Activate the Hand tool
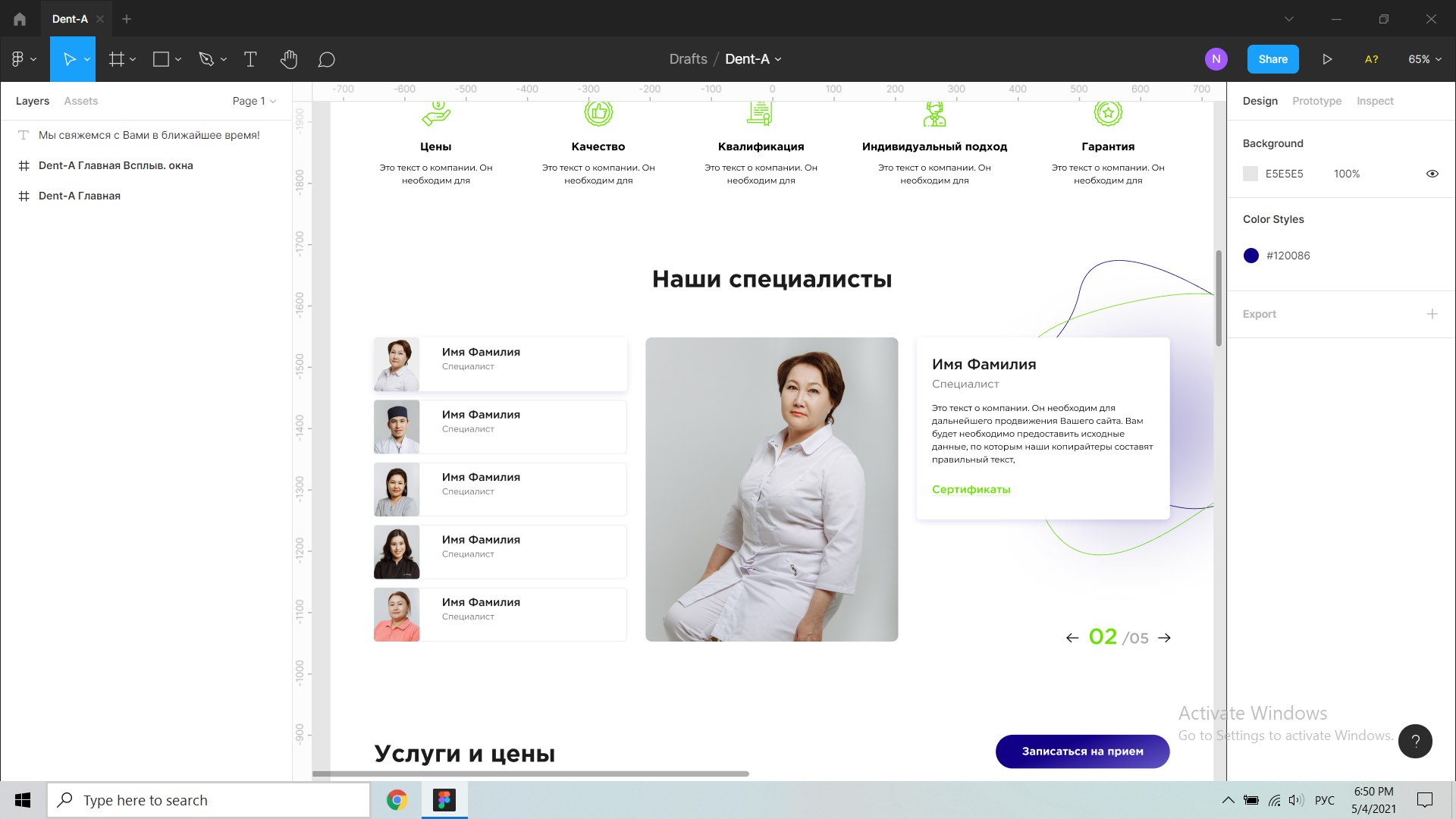1456x819 pixels. click(288, 59)
